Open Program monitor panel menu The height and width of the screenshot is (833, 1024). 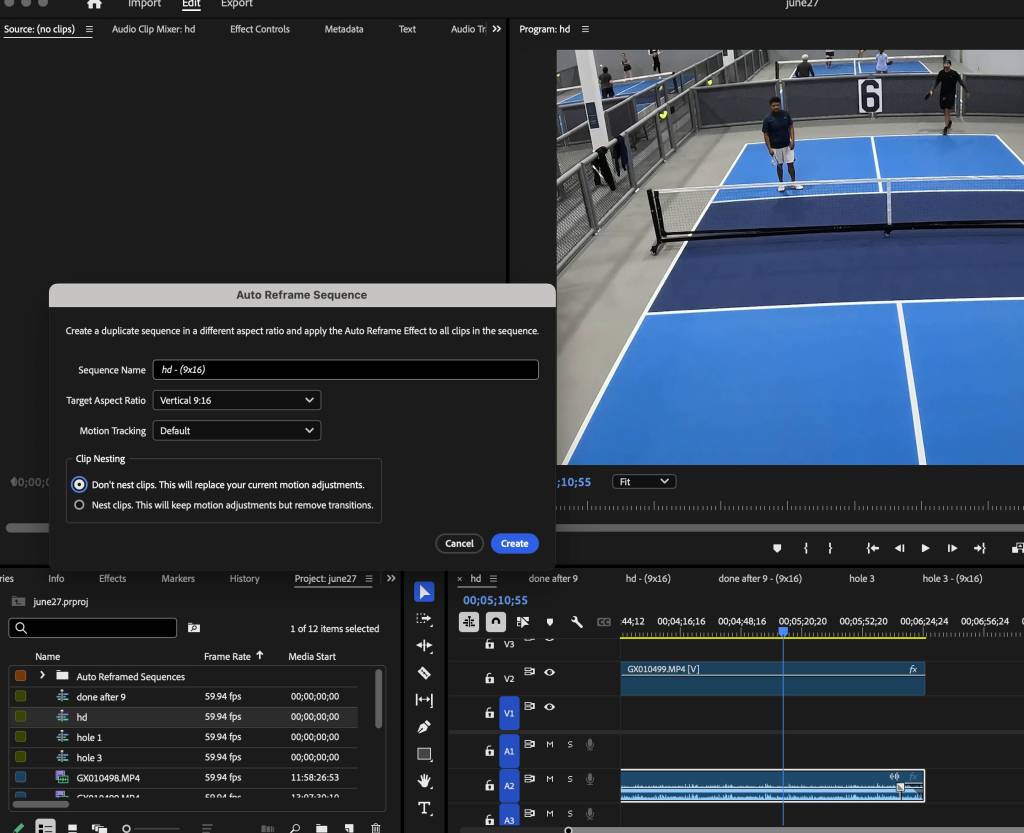click(585, 29)
